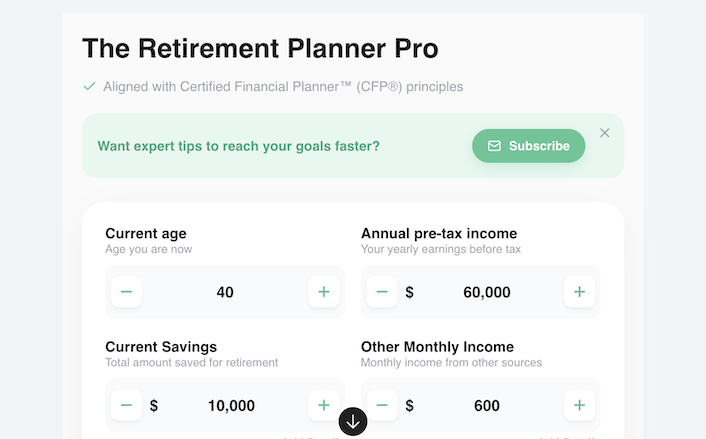The image size is (706, 439).
Task: Click the expert tips banner text
Action: [x=239, y=146]
